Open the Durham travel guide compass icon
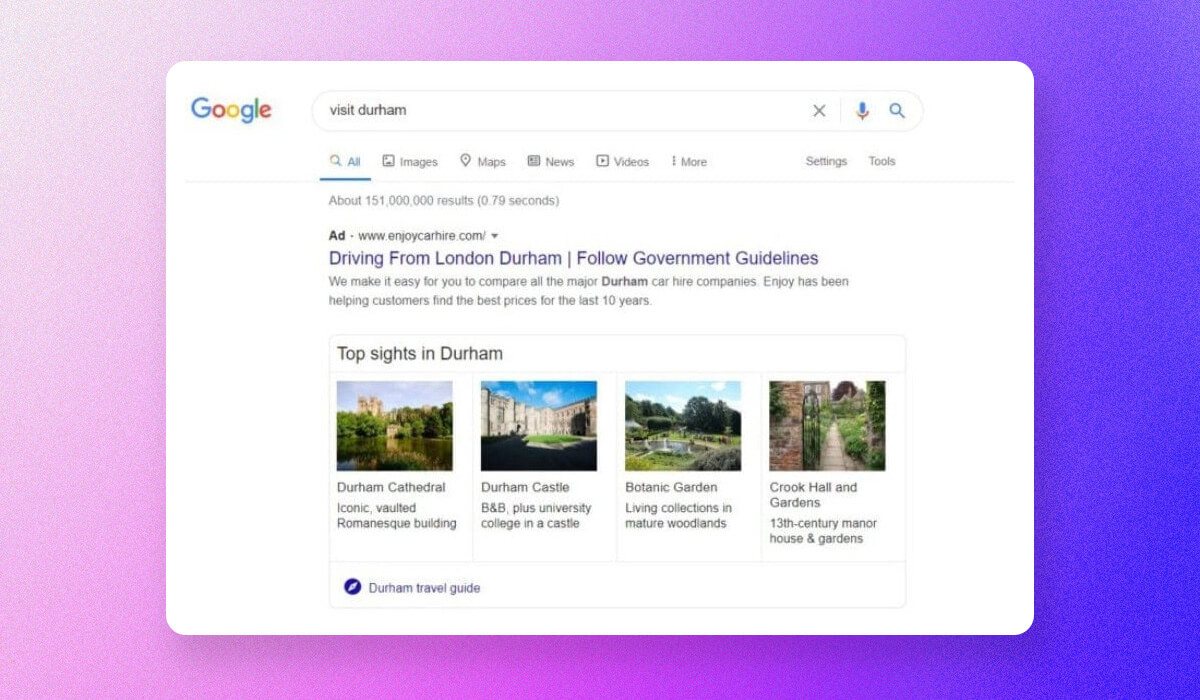Screen dimensions: 1200x700 click(x=350, y=587)
